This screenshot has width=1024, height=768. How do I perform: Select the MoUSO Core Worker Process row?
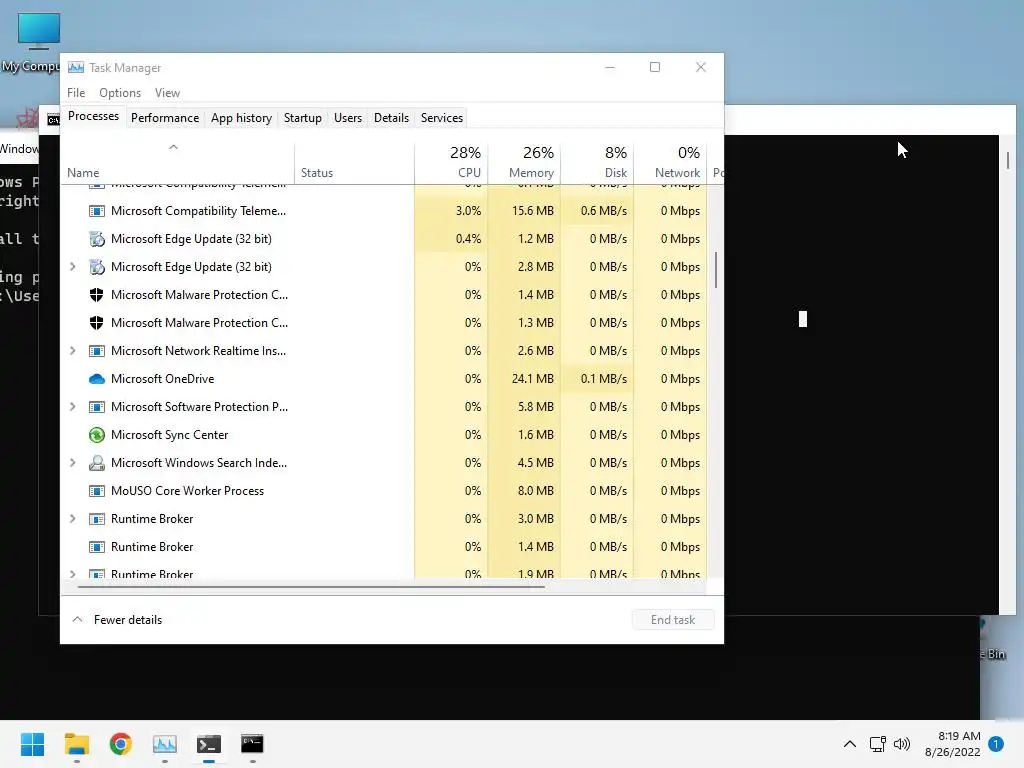pos(384,491)
